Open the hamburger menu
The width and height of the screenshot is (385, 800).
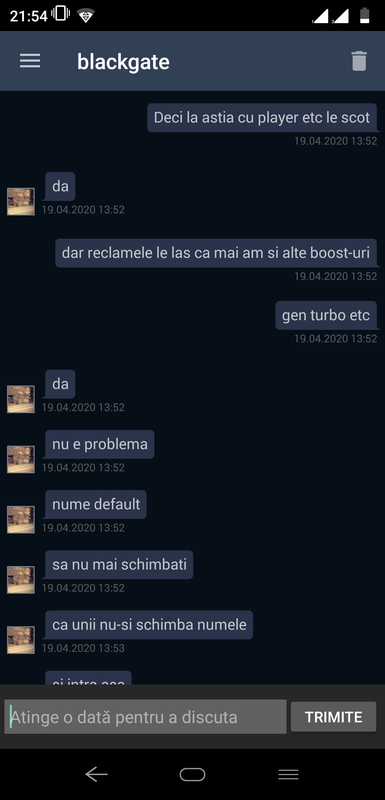[x=30, y=61]
